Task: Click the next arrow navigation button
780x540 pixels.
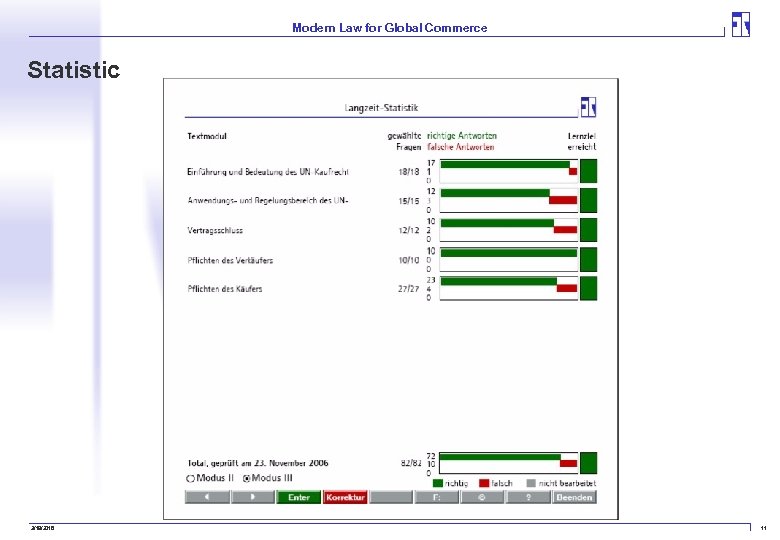Action: [253, 497]
